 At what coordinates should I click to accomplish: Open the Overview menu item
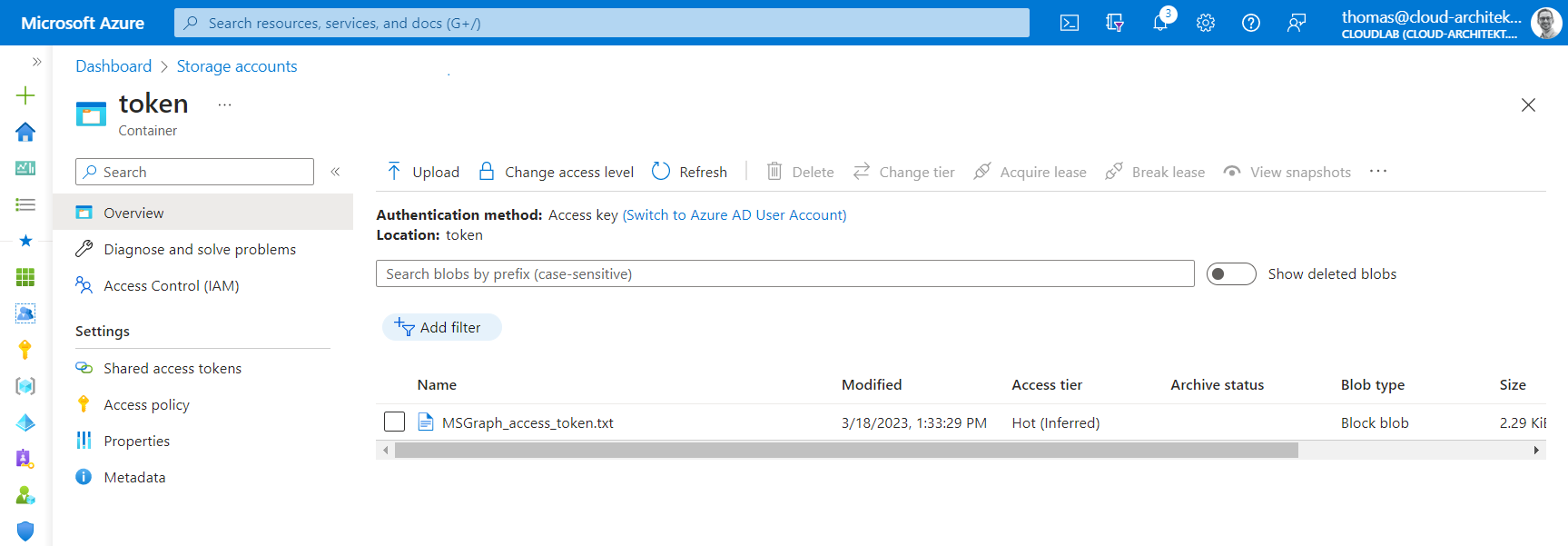202,213
